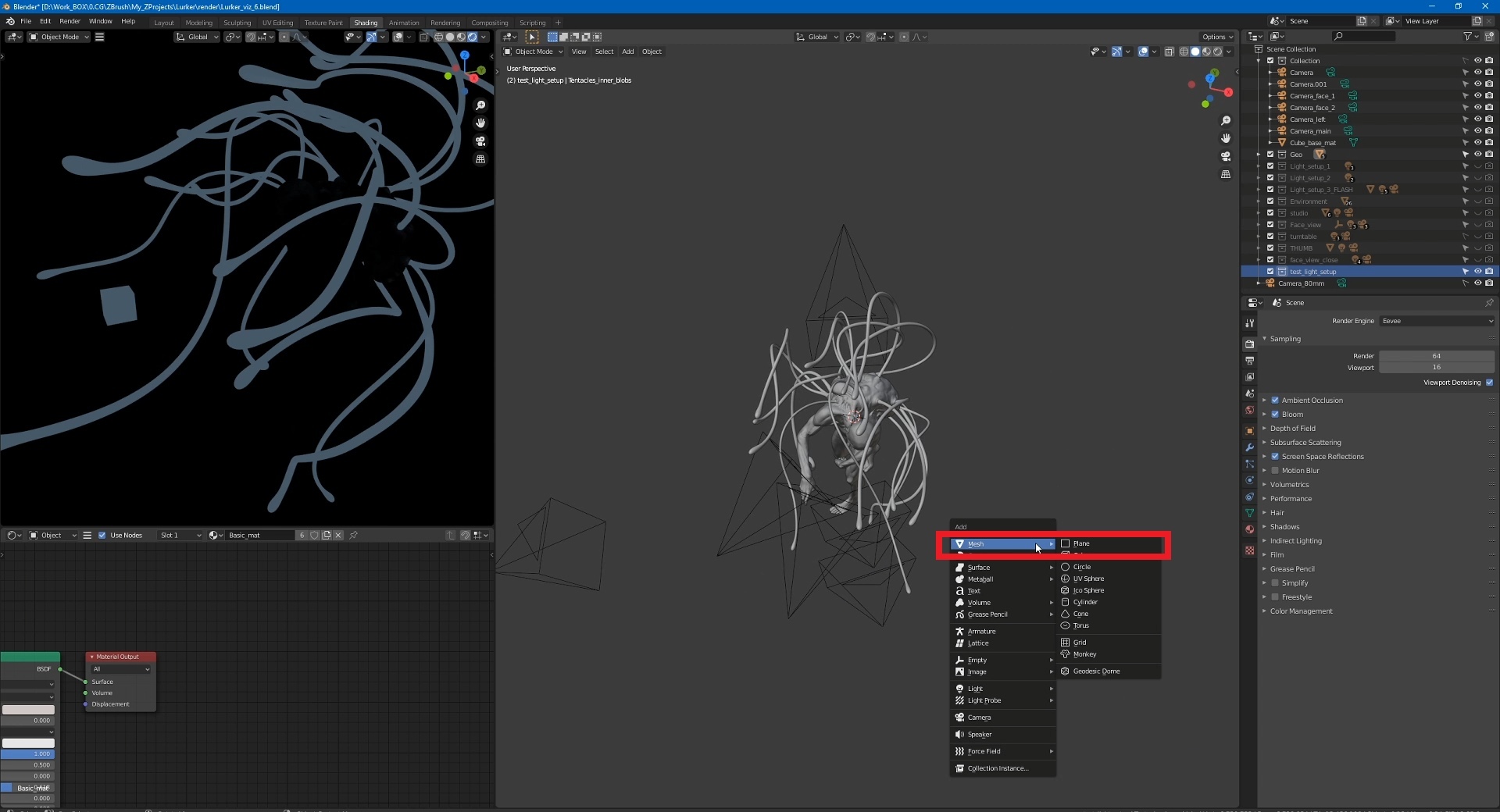
Task: Click the Render samples value field
Action: tap(1436, 356)
